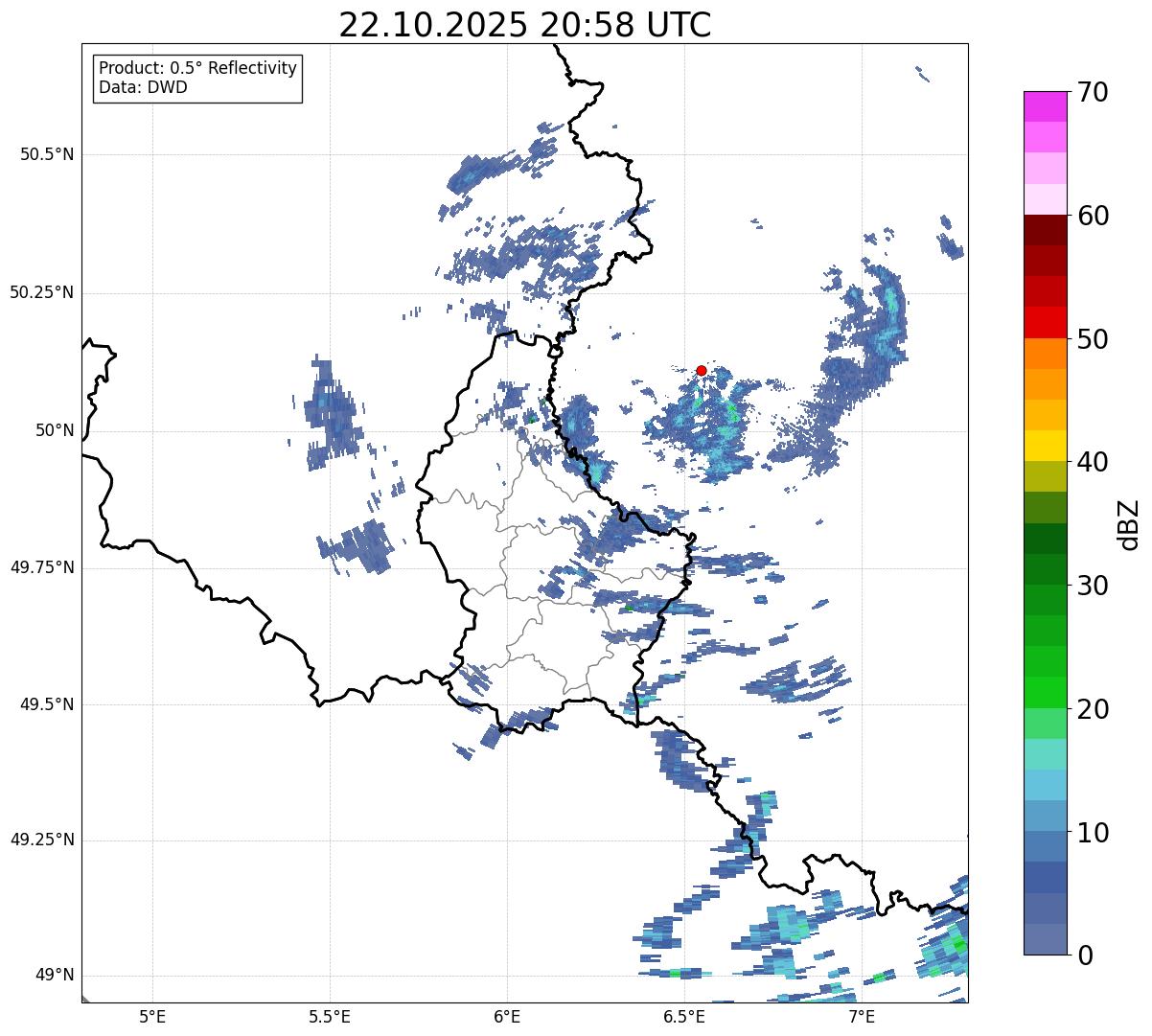This screenshot has width=1152, height=1036.
Task: Click latitude label 50.5°N
Action: tap(47, 154)
